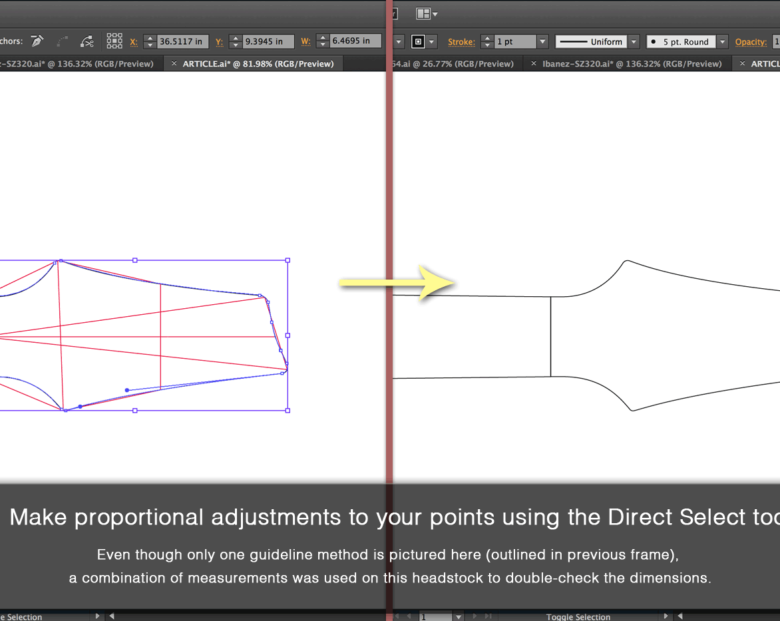Open the 5 pt. Round brush dropdown
Screen dimensions: 780x621
click(720, 42)
